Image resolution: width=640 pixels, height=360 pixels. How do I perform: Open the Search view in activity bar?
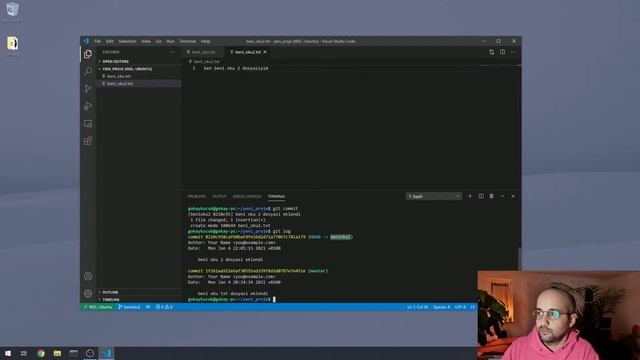(x=88, y=71)
